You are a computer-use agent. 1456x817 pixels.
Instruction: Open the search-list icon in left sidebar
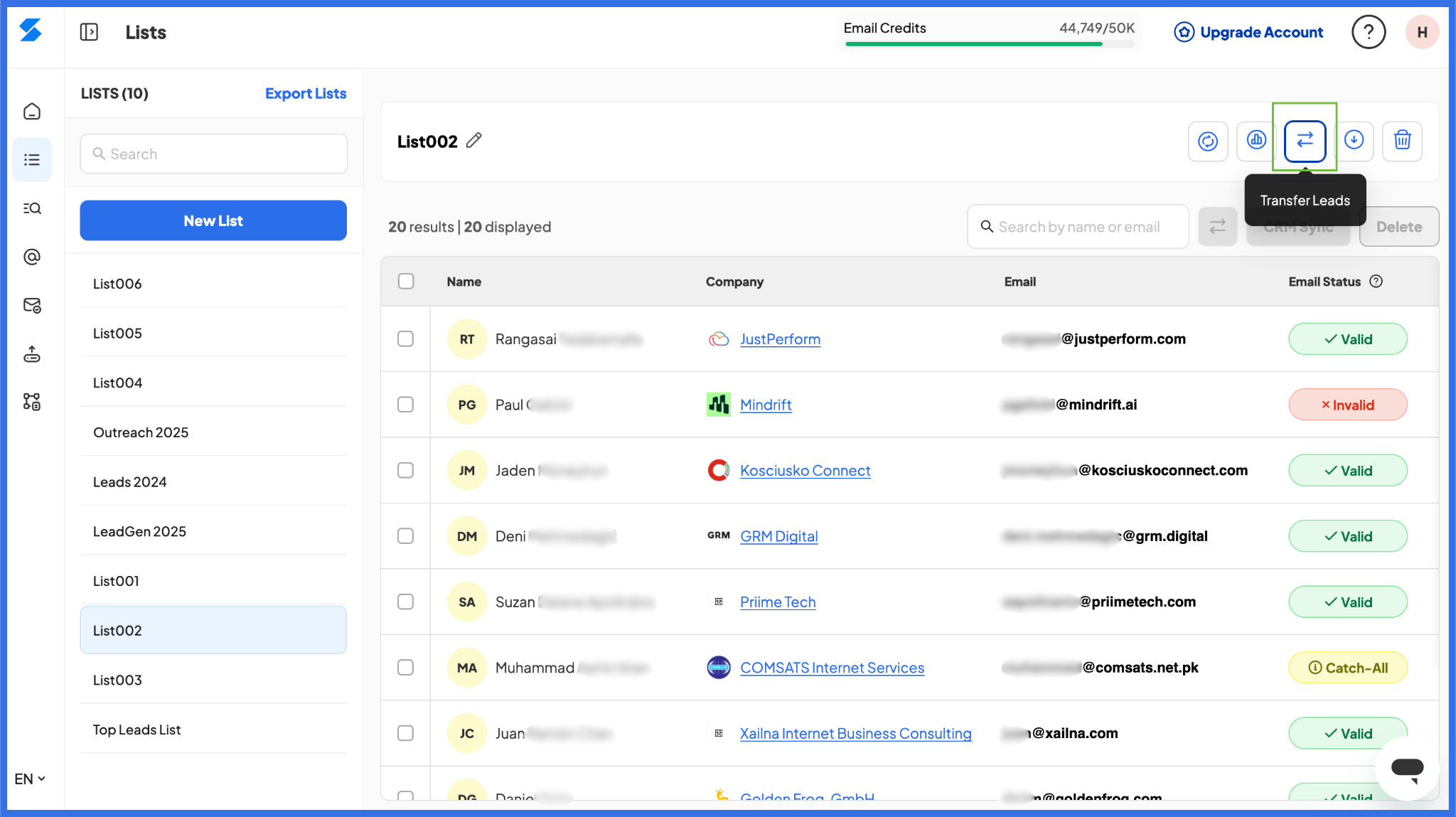coord(32,208)
